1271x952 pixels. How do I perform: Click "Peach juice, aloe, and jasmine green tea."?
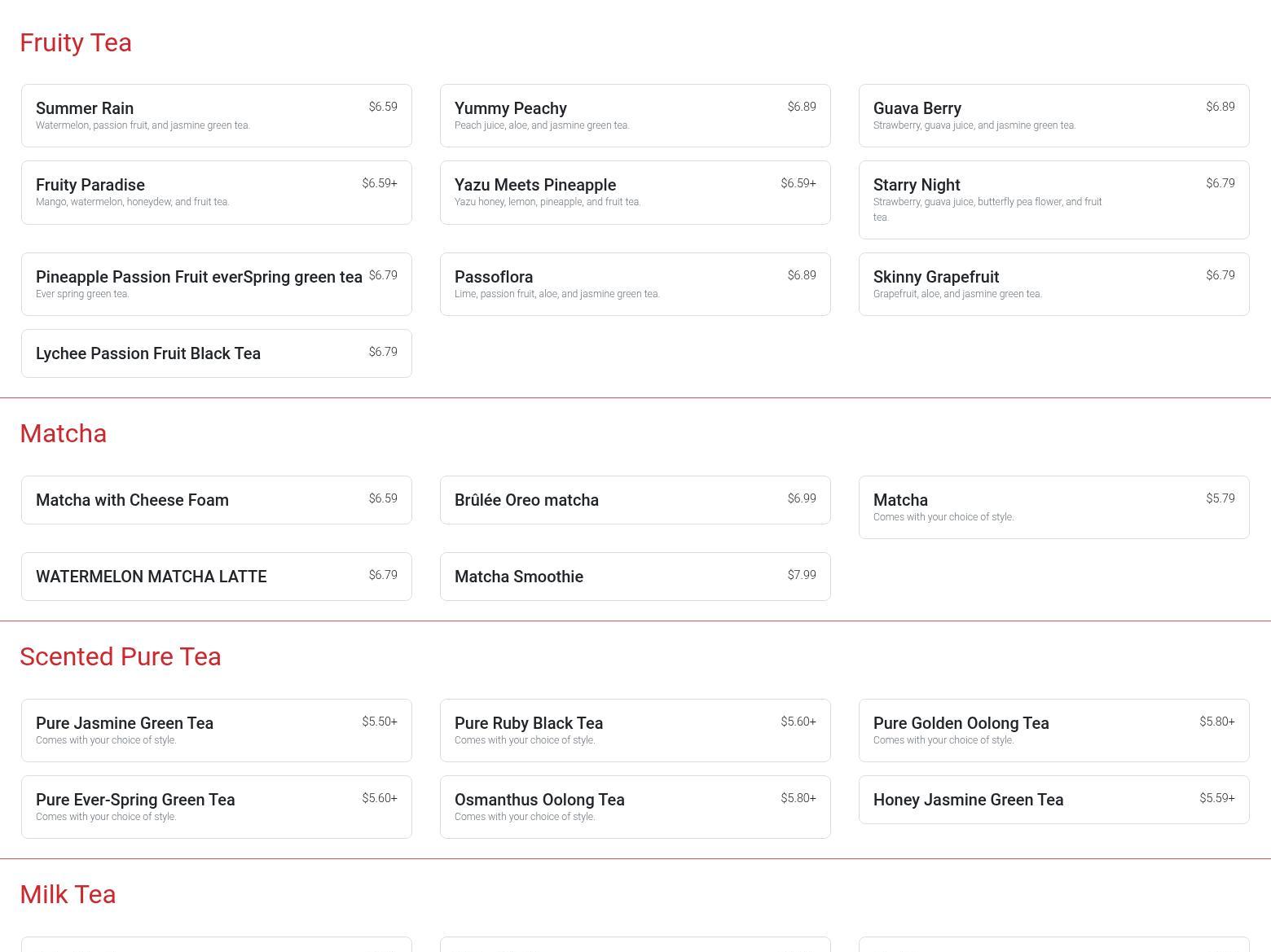(x=542, y=125)
